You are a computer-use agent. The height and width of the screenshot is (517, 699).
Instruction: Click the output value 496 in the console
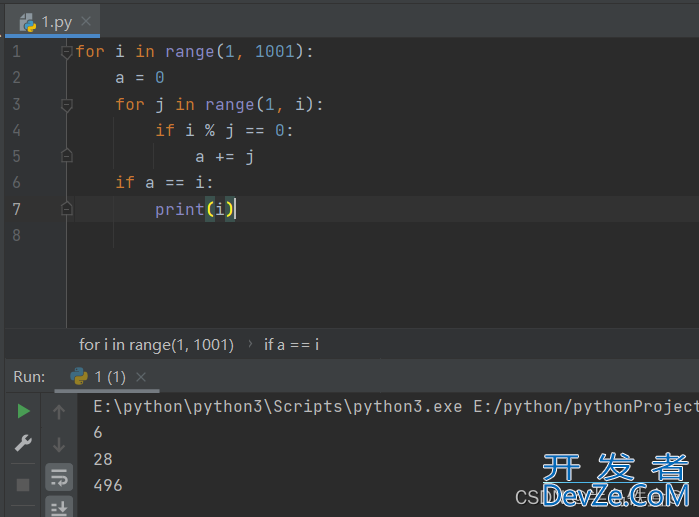pyautogui.click(x=108, y=485)
